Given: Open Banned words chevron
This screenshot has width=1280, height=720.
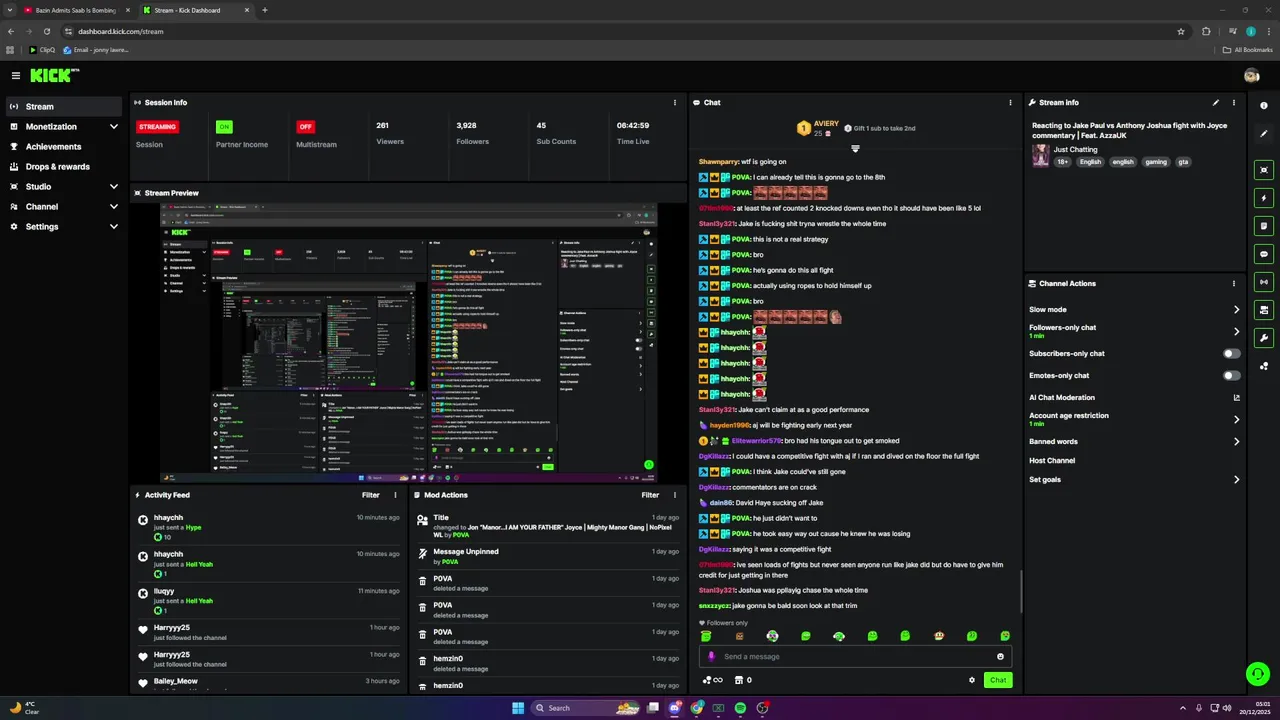Looking at the screenshot, I should point(1236,441).
